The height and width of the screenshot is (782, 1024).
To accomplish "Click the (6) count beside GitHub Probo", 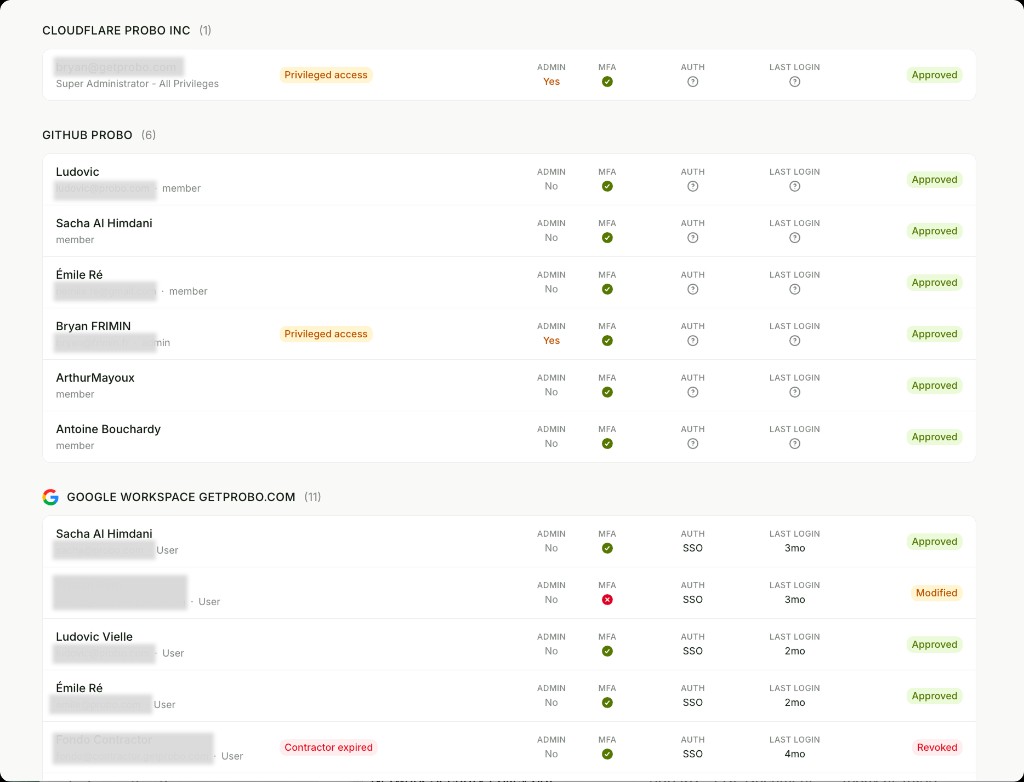I will 149,135.
